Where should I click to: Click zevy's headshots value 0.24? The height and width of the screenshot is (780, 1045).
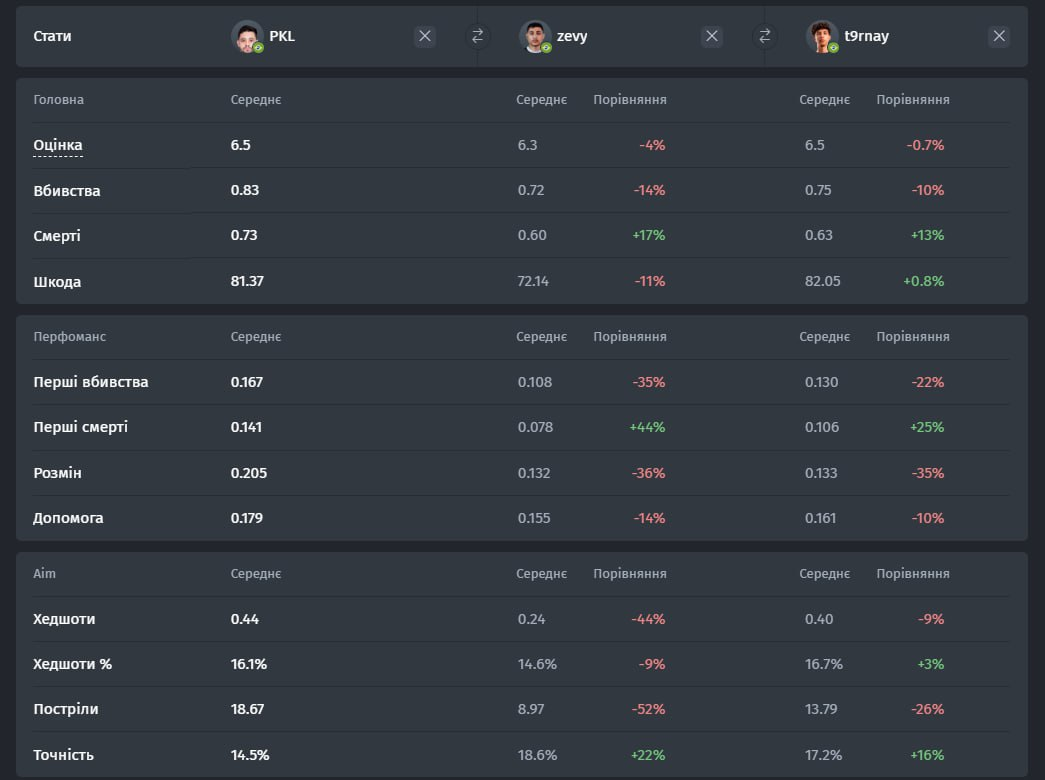tap(531, 619)
